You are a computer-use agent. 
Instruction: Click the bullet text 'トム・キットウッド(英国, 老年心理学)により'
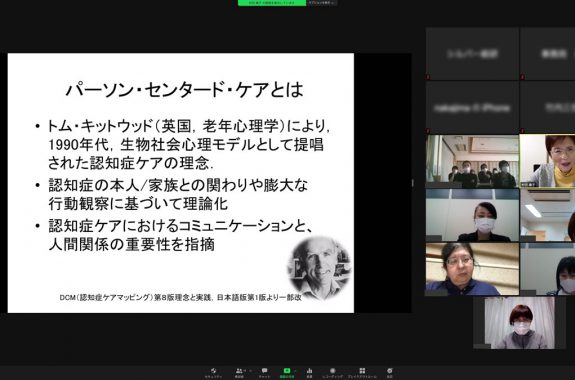point(190,126)
